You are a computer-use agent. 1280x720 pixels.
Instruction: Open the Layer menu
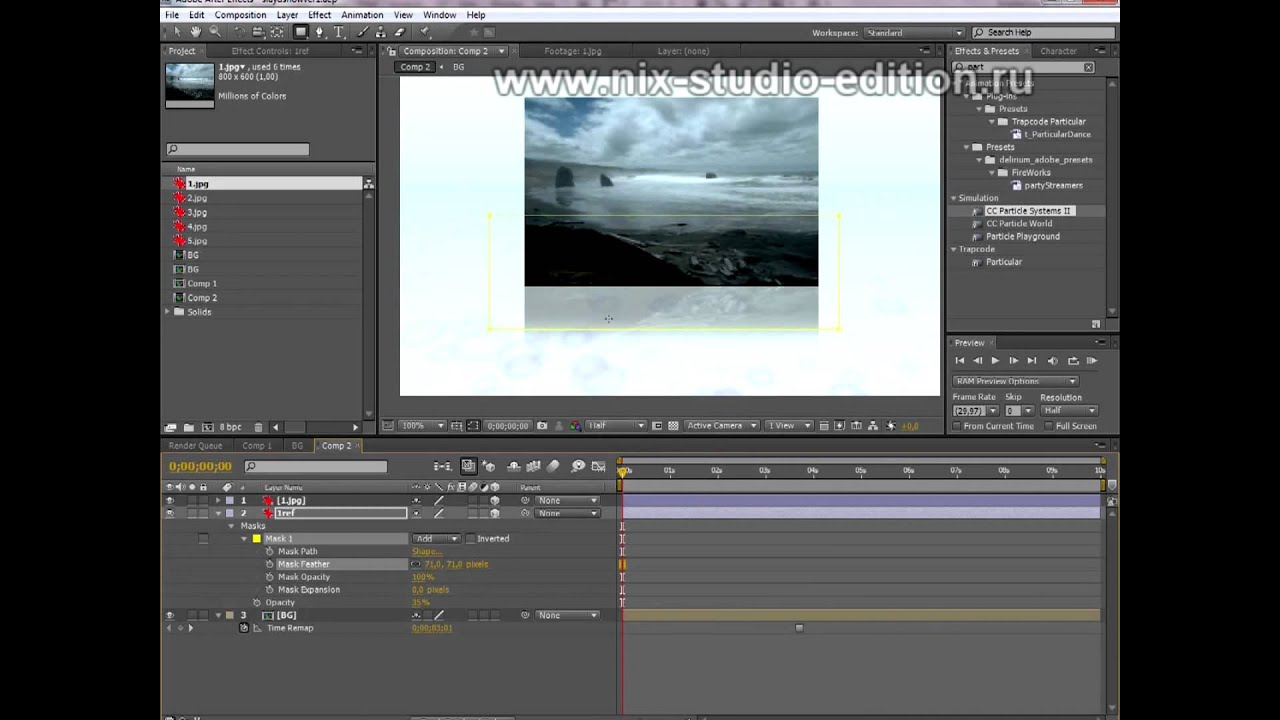(x=287, y=15)
